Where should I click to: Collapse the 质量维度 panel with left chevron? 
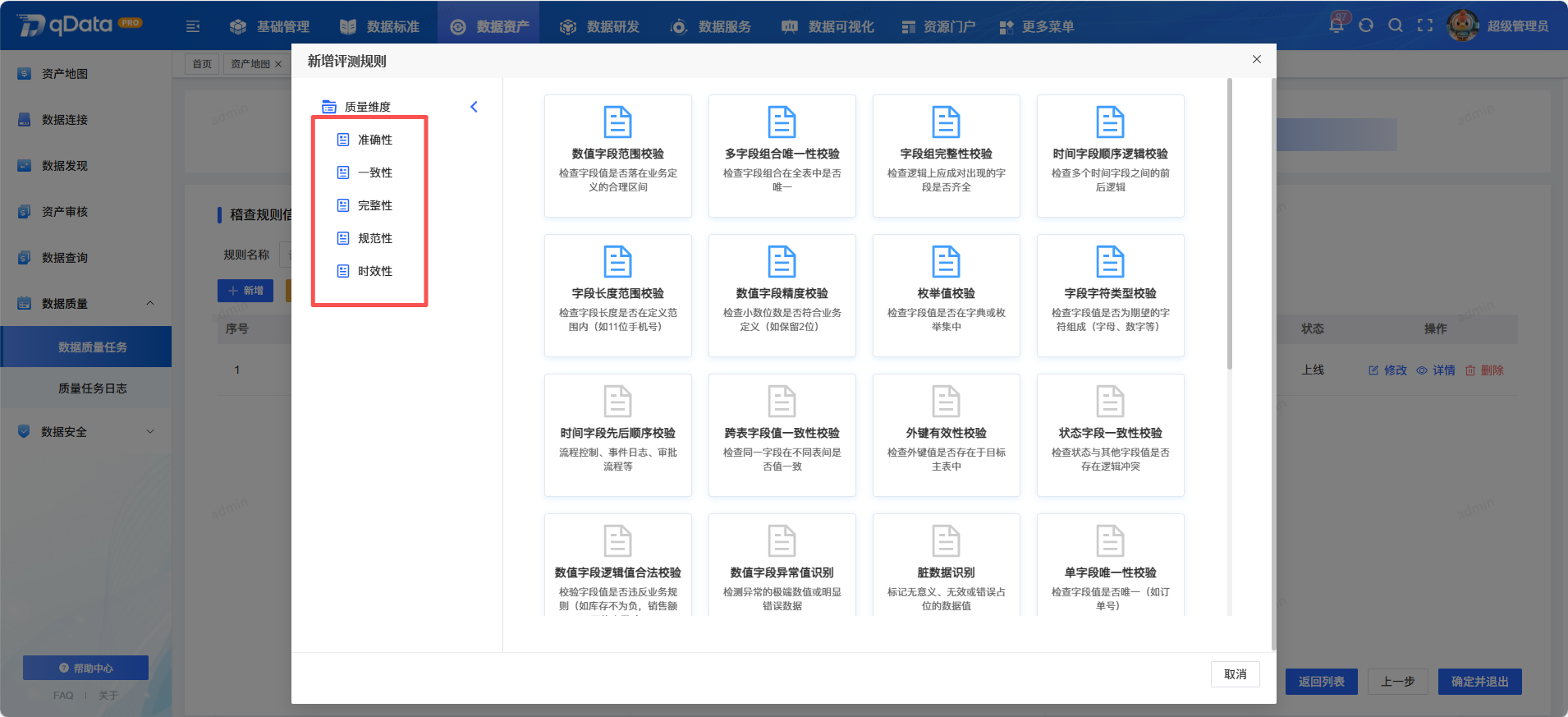point(474,107)
